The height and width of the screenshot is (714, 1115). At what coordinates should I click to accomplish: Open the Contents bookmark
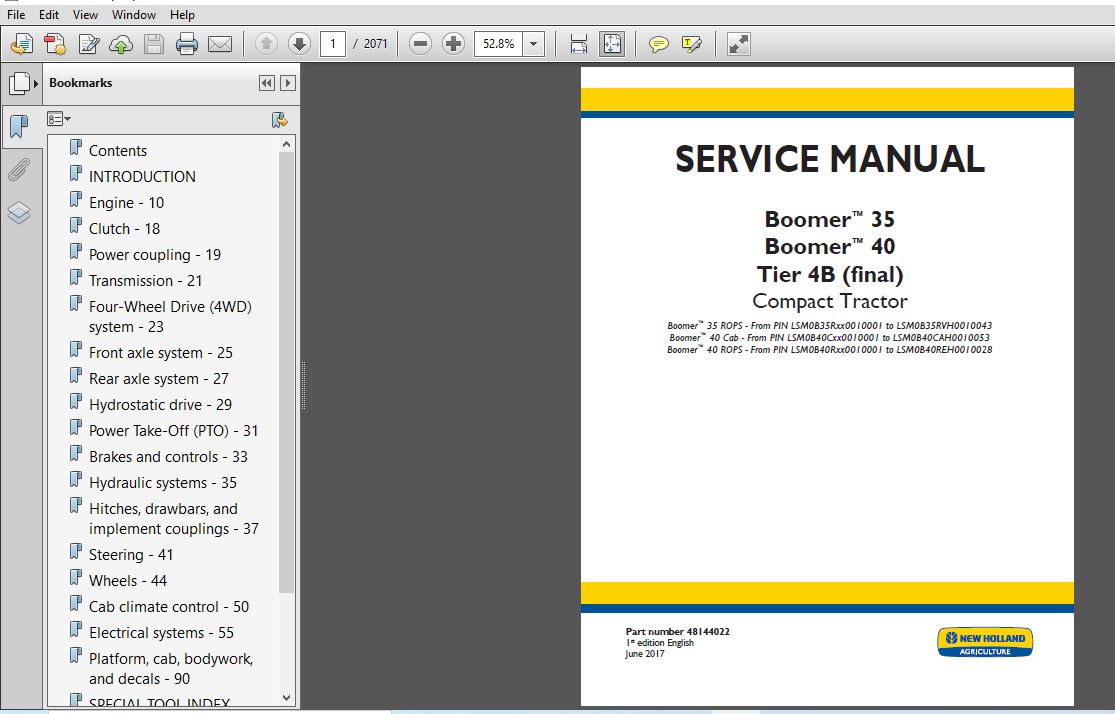point(117,151)
